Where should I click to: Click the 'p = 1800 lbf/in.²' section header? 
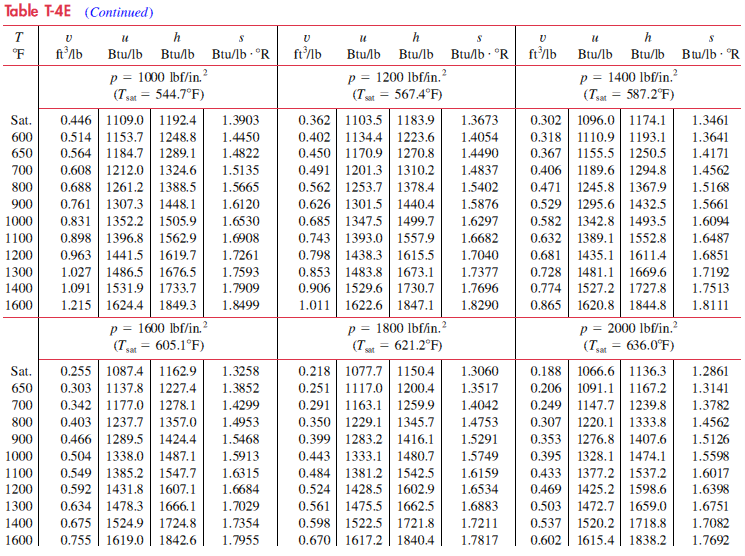point(398,328)
